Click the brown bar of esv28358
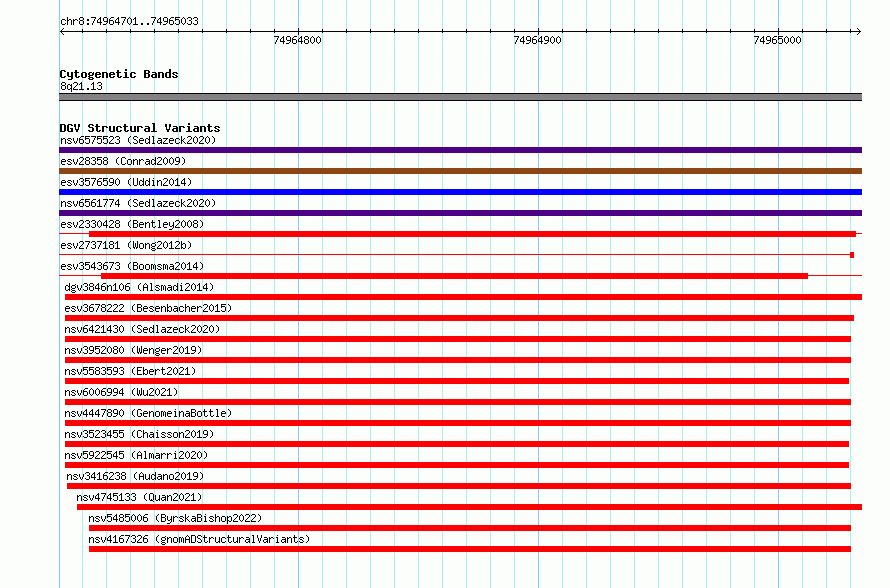The height and width of the screenshot is (588, 890). pyautogui.click(x=460, y=171)
